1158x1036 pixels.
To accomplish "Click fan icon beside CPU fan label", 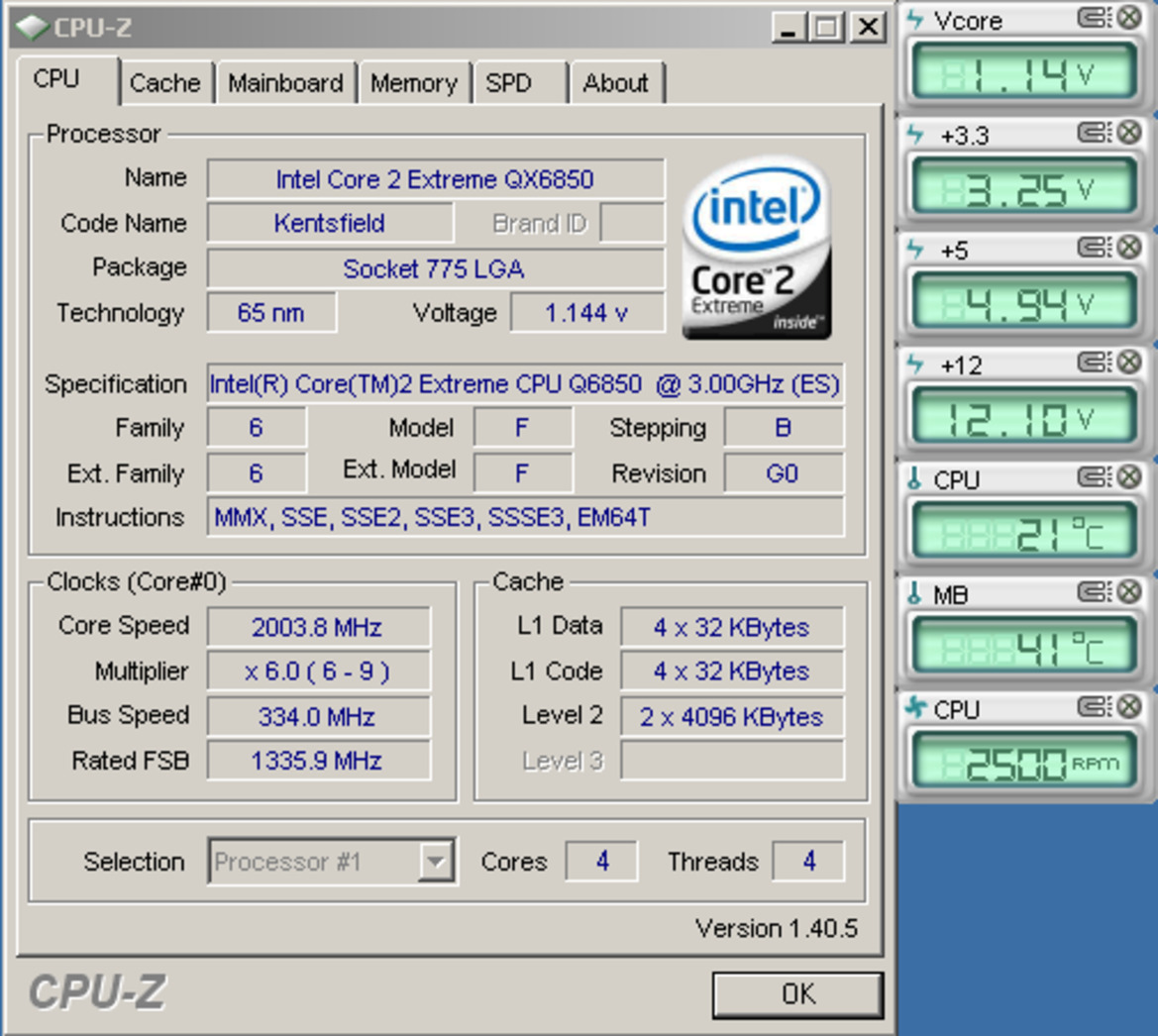I will tap(915, 708).
